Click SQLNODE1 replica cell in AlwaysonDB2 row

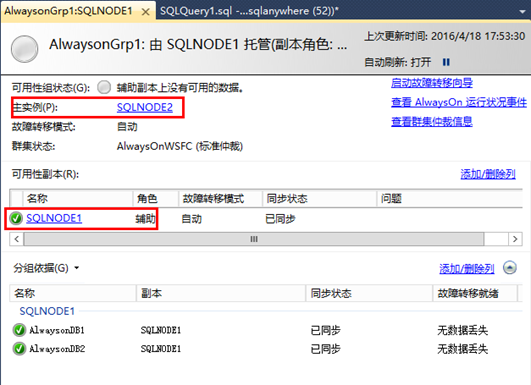(161, 349)
